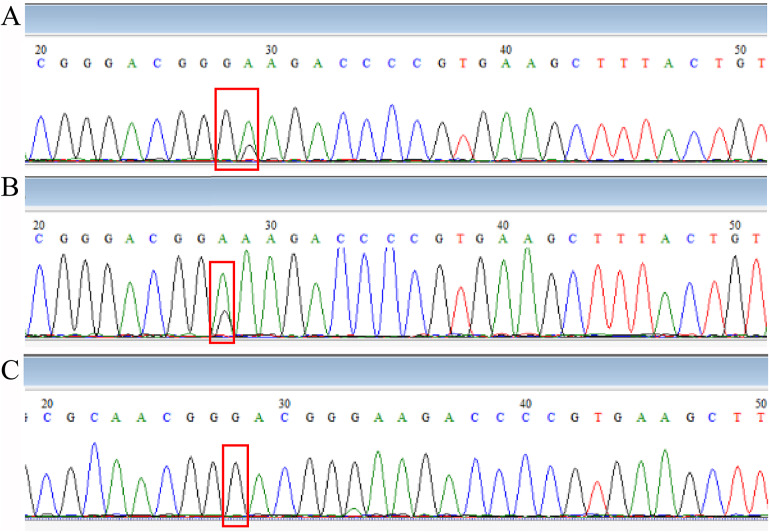Screen dimensions: 769x532
Task: Click position number 40 in panel A
Action: [x=506, y=50]
